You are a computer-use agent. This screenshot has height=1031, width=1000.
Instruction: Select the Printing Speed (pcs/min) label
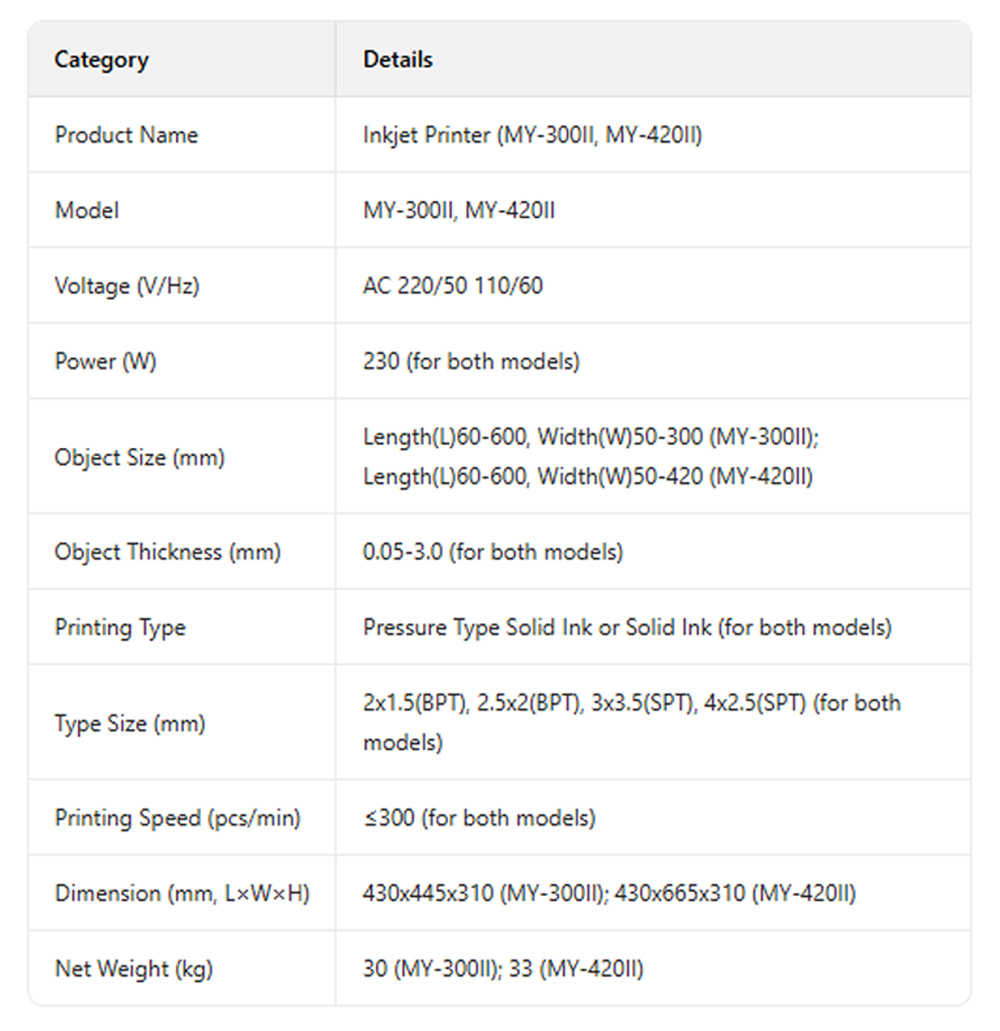177,818
